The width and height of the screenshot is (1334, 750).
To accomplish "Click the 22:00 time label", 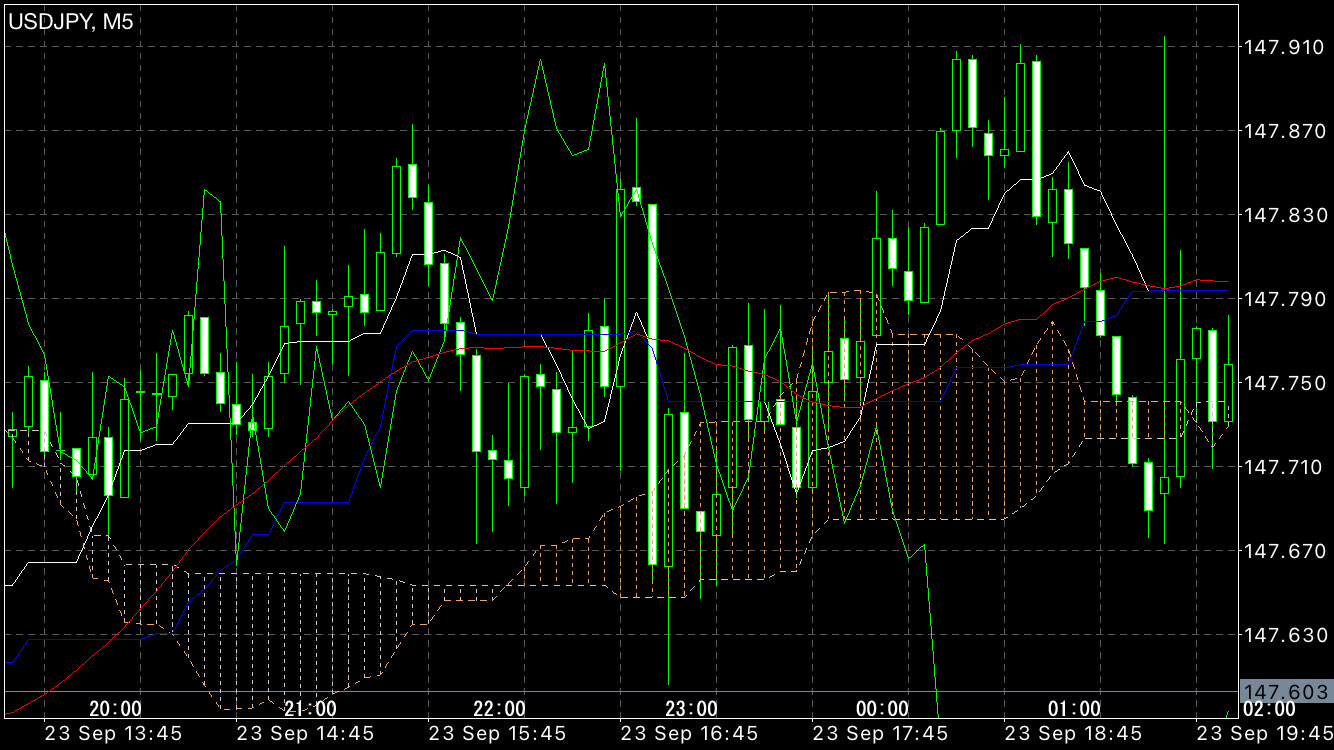I will pyautogui.click(x=500, y=709).
